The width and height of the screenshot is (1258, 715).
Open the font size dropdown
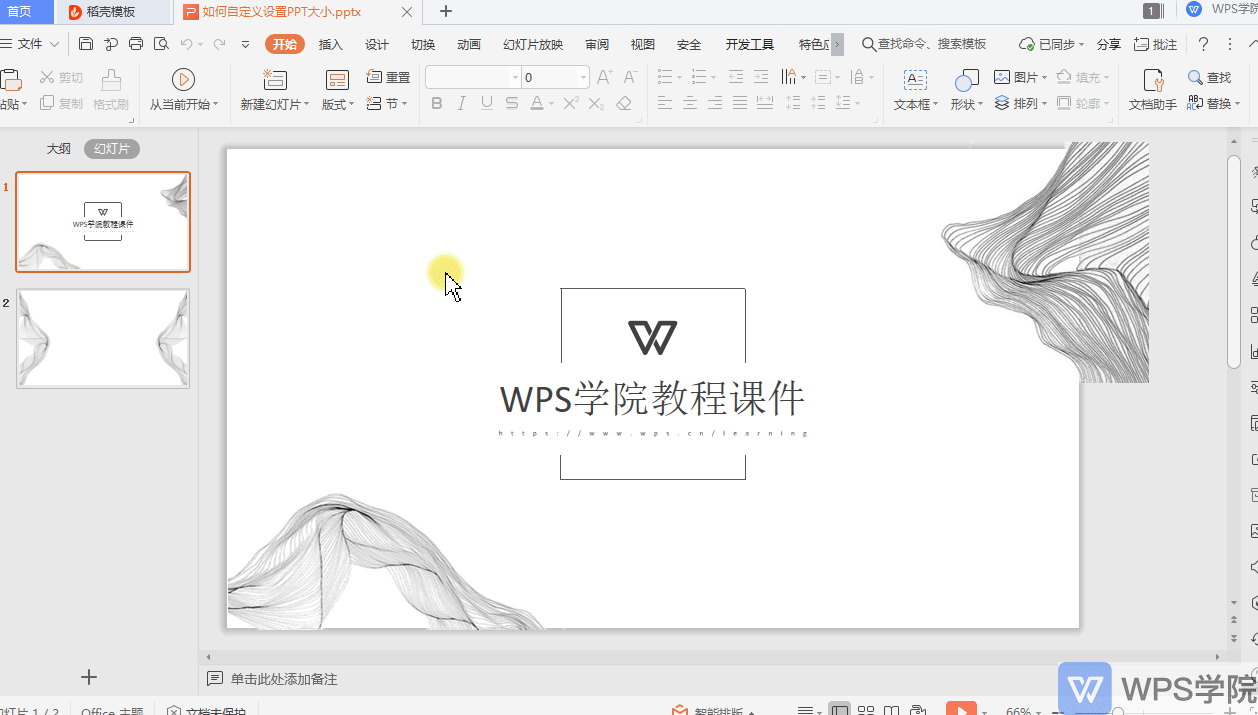(x=584, y=77)
